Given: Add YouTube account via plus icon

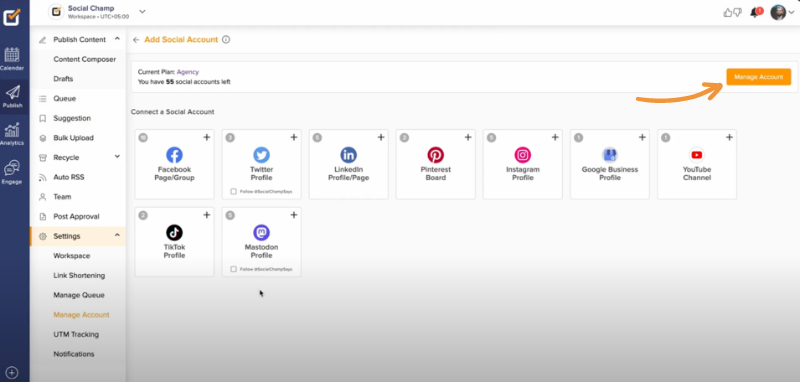Looking at the screenshot, I should [x=729, y=138].
